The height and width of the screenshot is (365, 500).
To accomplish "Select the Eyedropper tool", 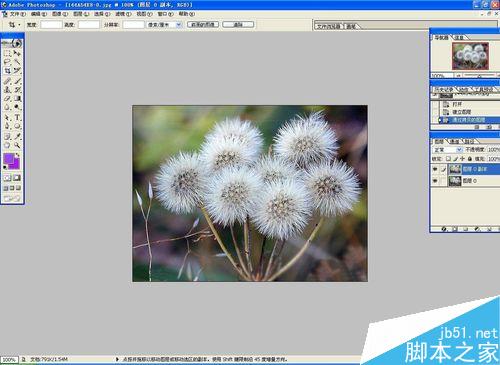I will (17, 136).
